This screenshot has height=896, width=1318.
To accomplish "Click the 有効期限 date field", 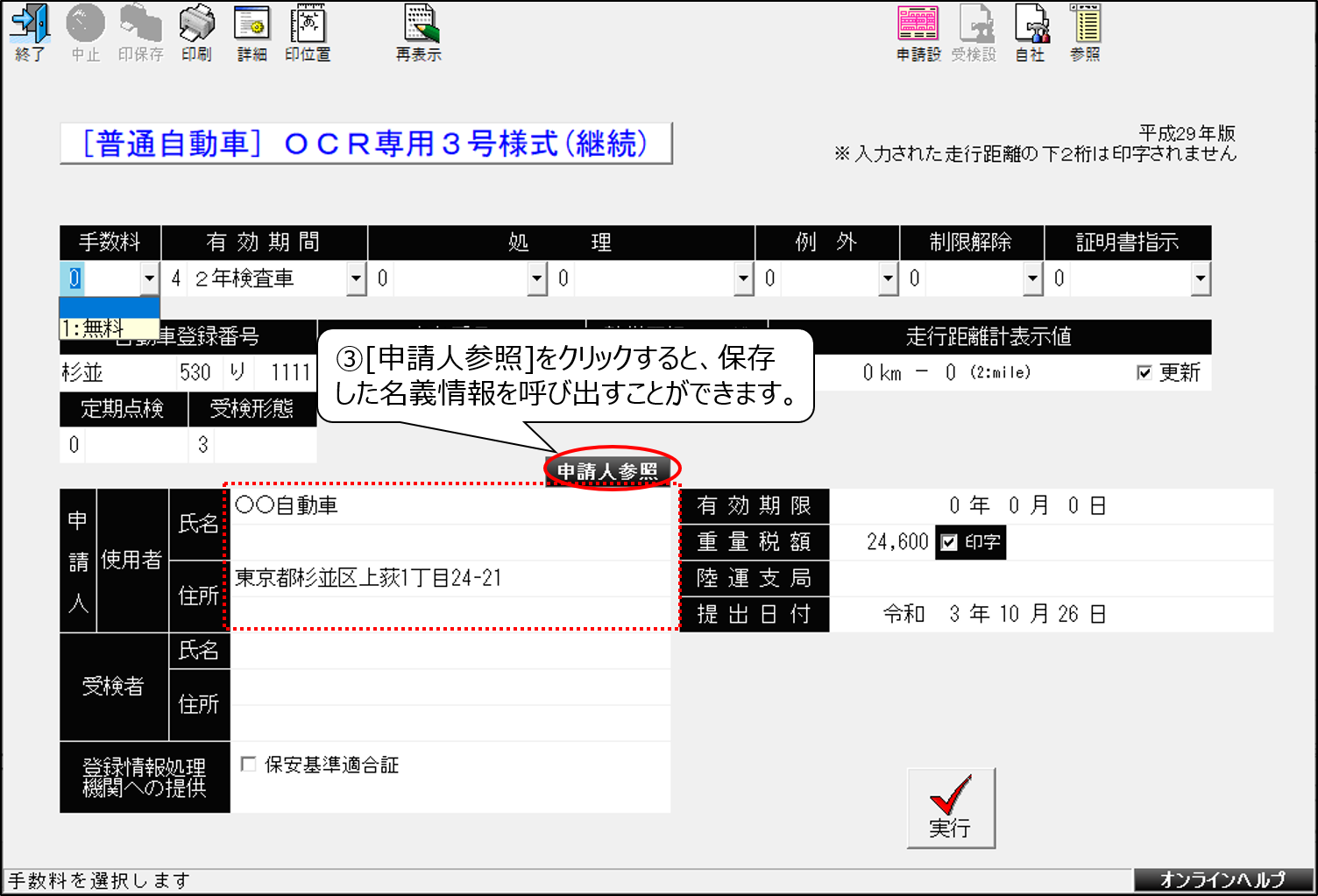I will pyautogui.click(x=1051, y=506).
